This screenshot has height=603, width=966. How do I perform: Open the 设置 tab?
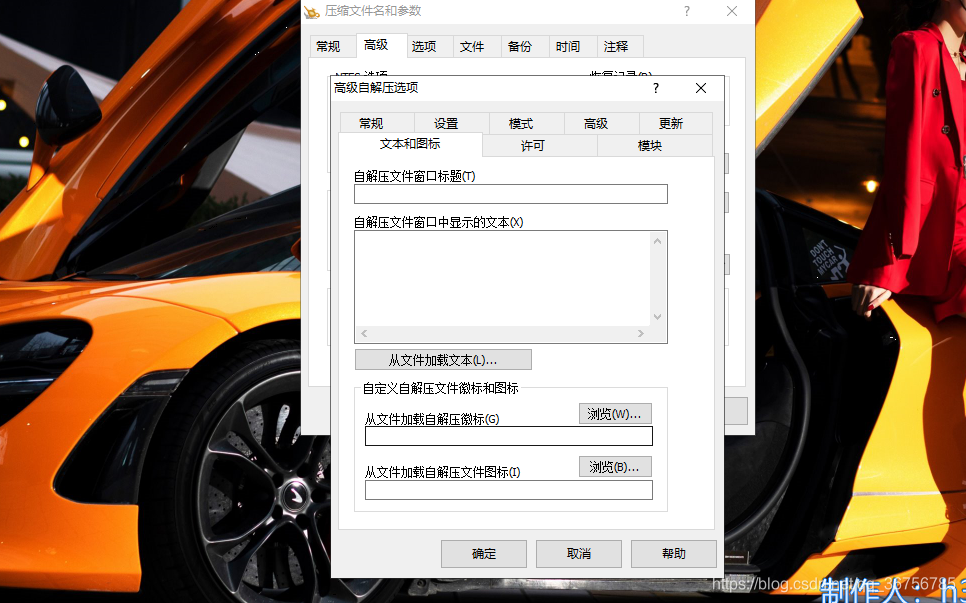452,123
